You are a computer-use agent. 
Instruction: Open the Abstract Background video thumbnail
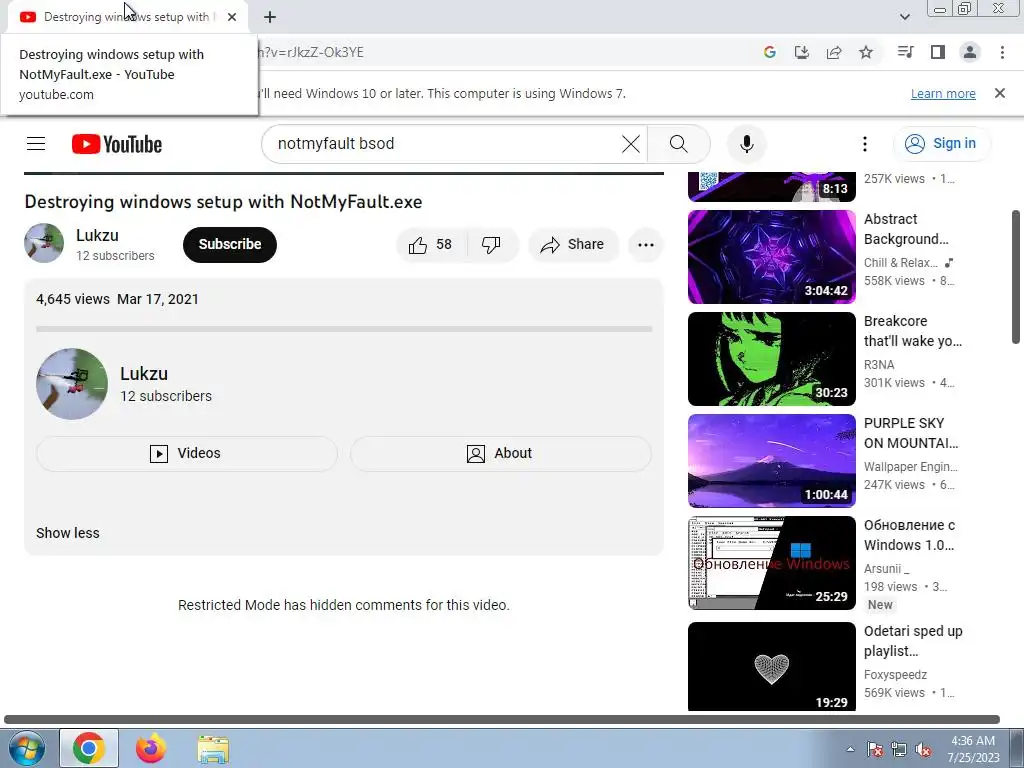771,257
